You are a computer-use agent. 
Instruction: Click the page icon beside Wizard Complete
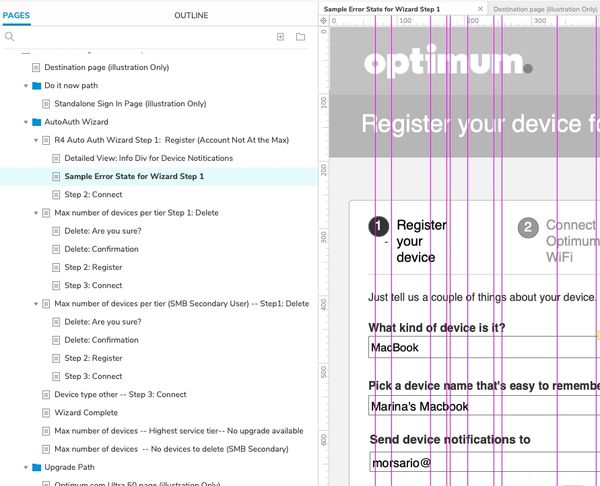pyautogui.click(x=46, y=413)
